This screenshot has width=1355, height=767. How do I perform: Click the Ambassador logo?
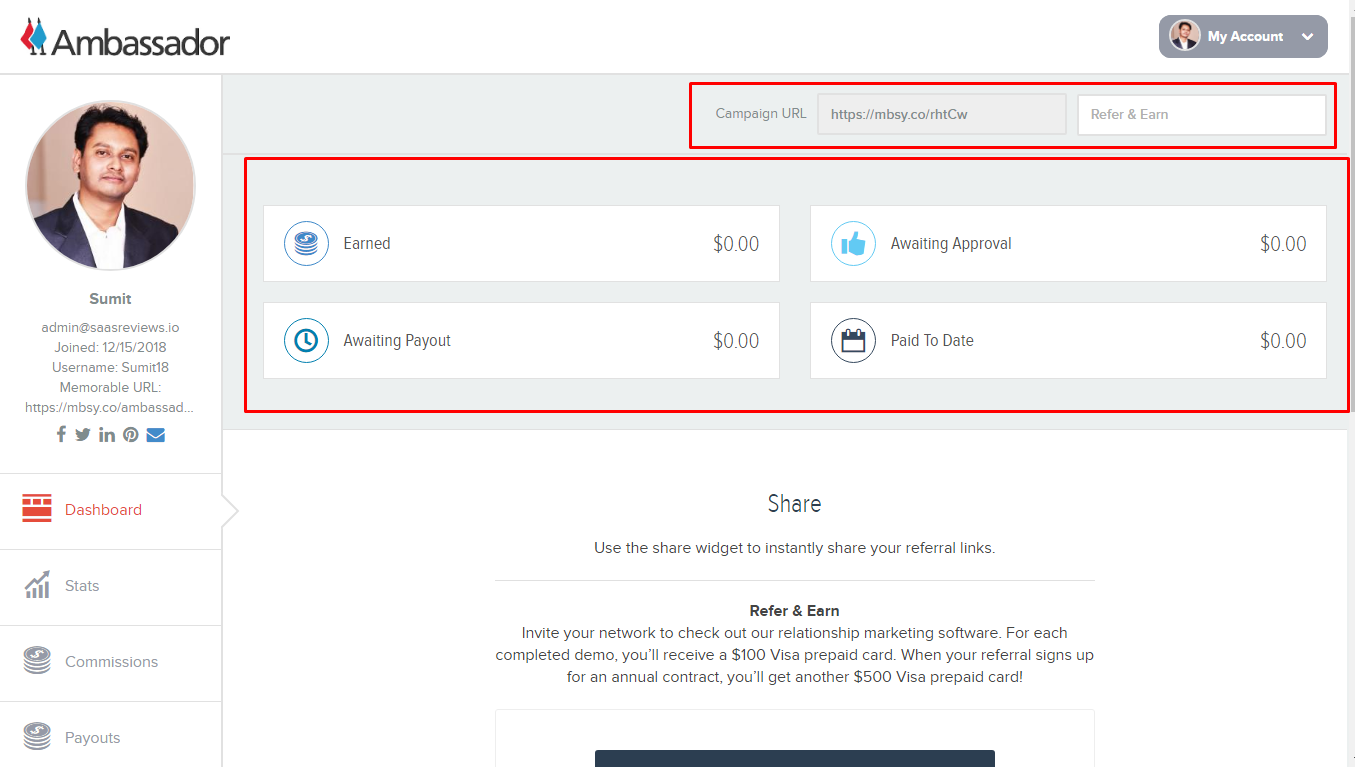[125, 38]
